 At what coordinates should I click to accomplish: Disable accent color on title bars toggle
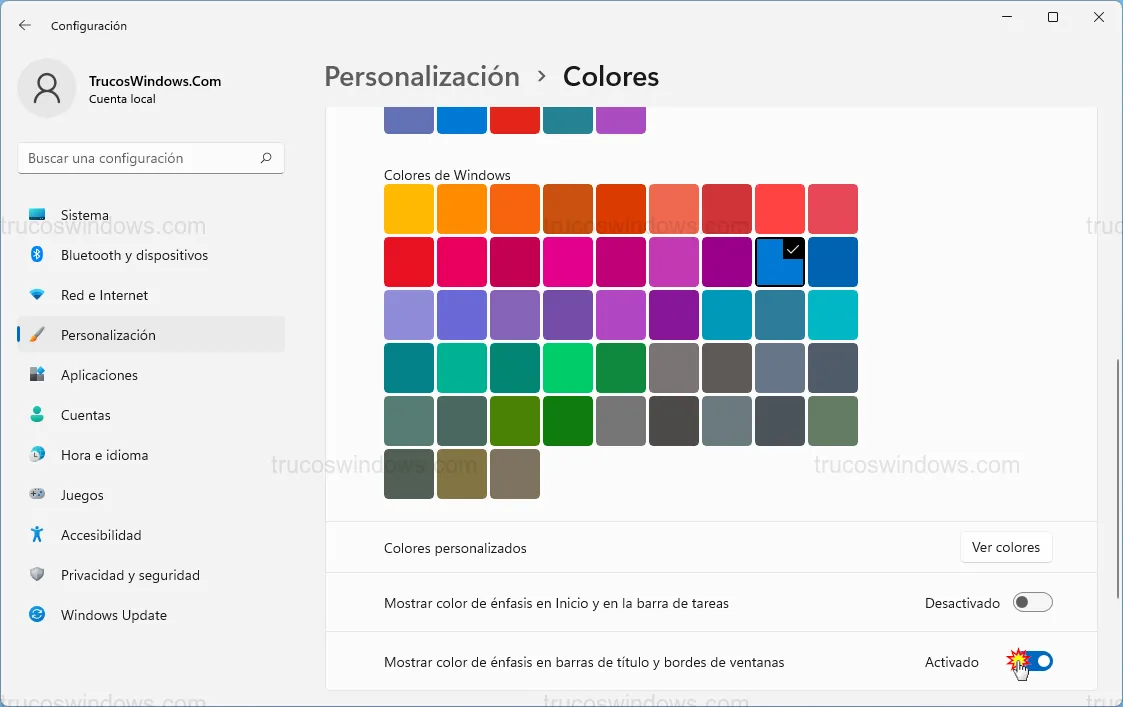[1034, 662]
